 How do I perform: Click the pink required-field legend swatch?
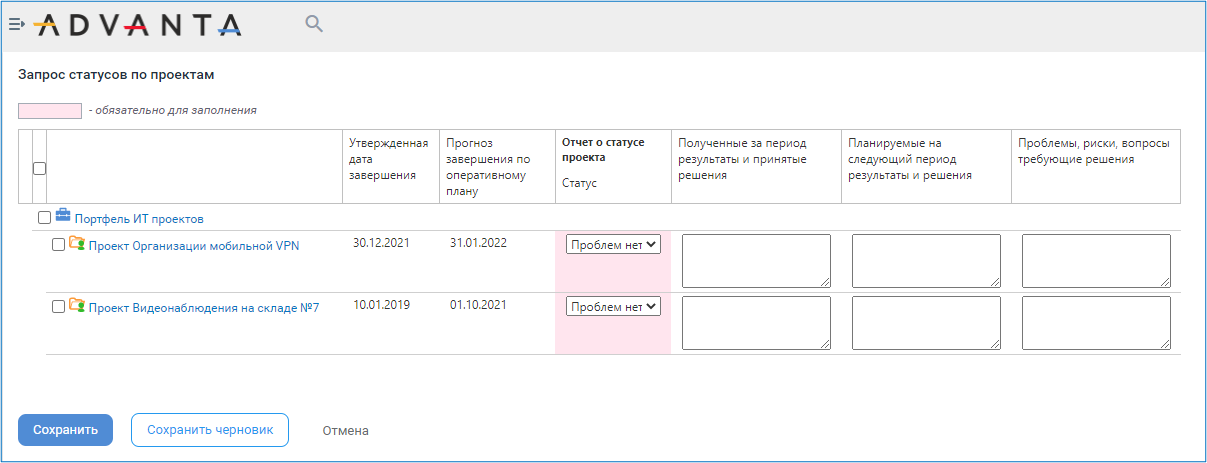(x=50, y=110)
